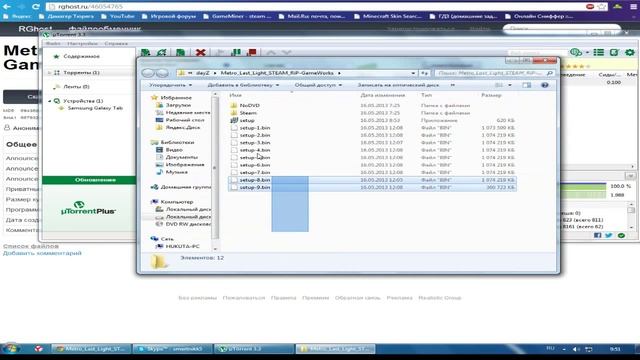Open uTorrent preferences gear icon
This screenshot has height=360, width=640.
630,52
